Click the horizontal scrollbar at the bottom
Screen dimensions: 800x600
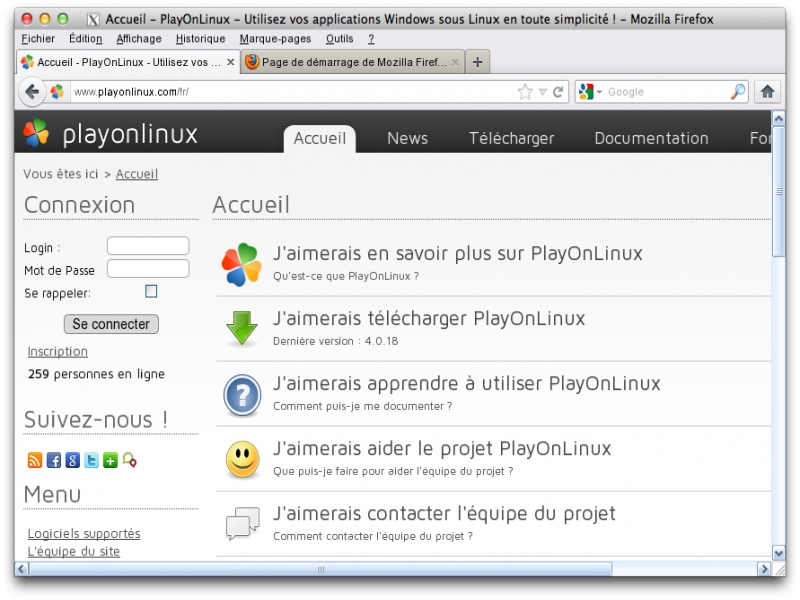[320, 569]
